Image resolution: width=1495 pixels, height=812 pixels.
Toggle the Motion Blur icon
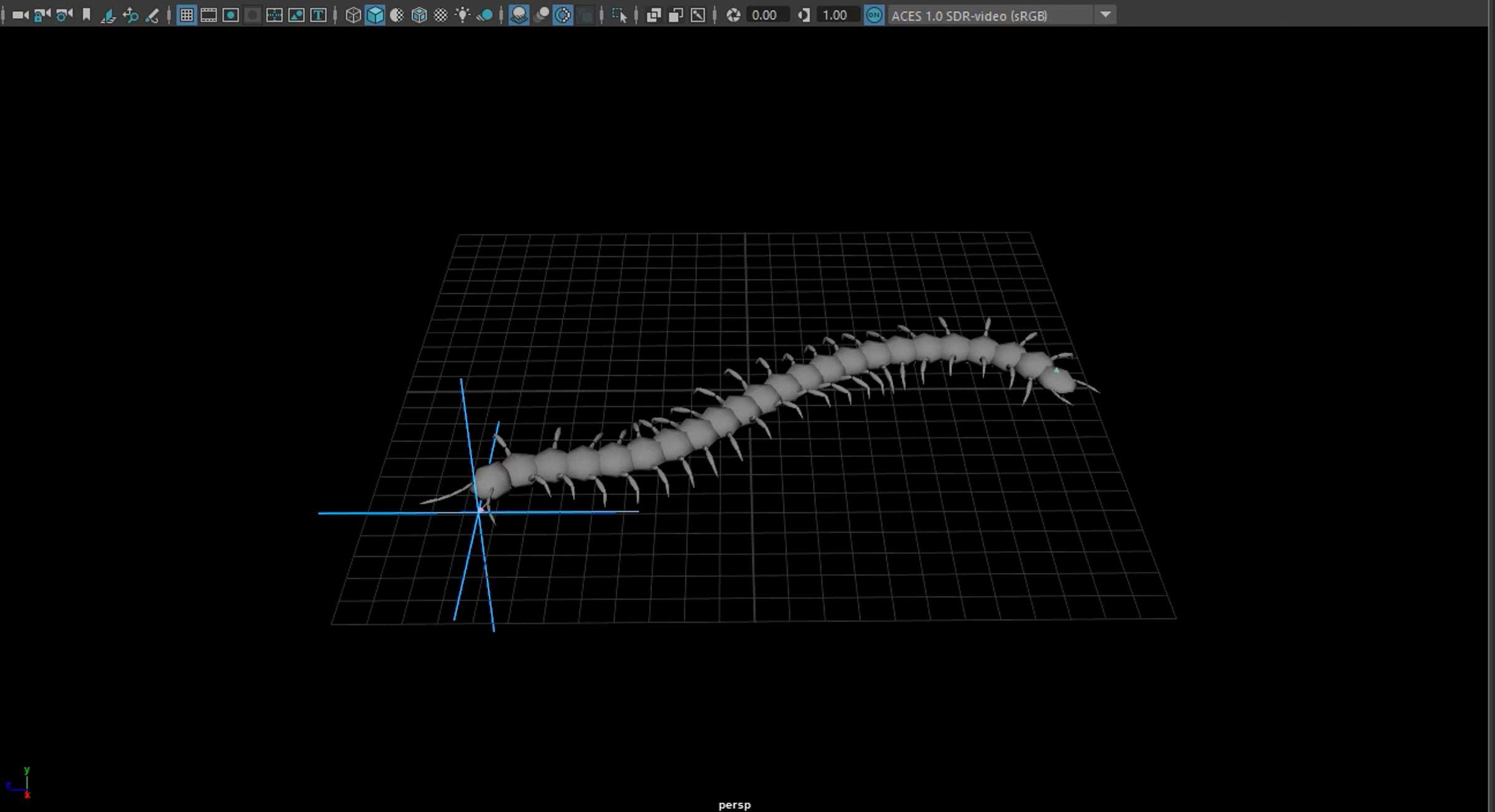tap(541, 15)
